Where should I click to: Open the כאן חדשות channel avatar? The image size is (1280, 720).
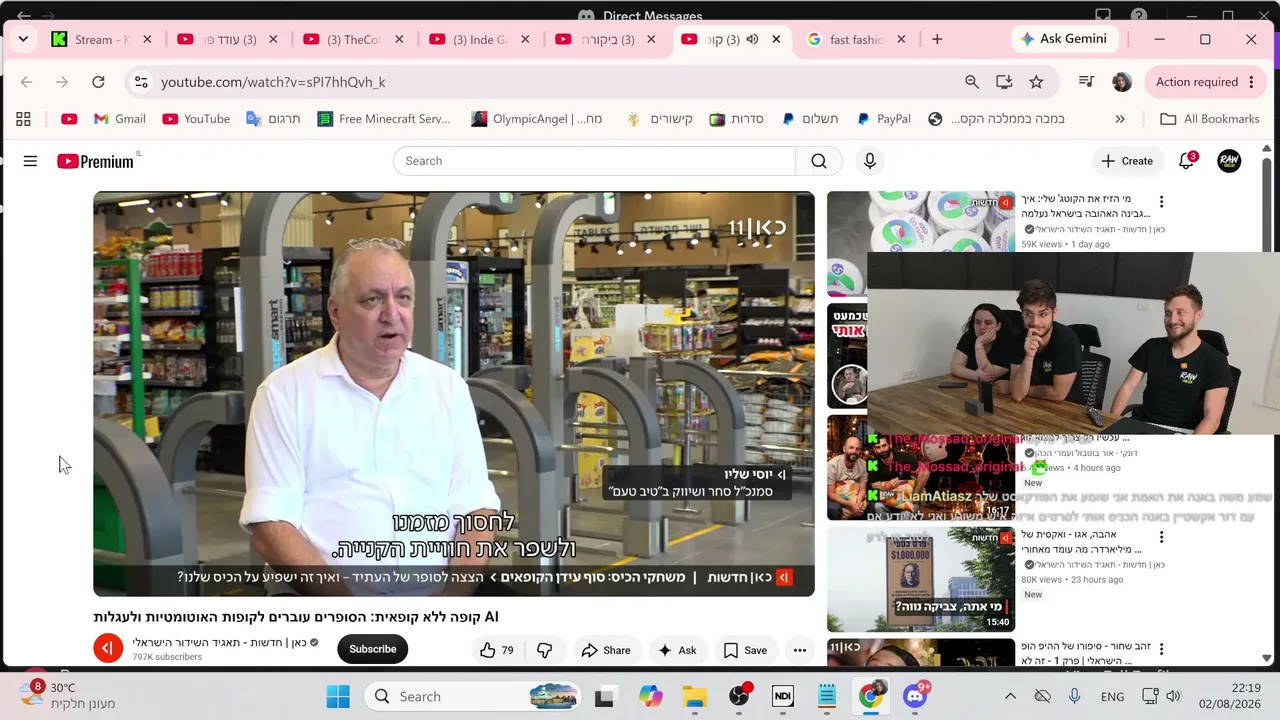(x=108, y=649)
